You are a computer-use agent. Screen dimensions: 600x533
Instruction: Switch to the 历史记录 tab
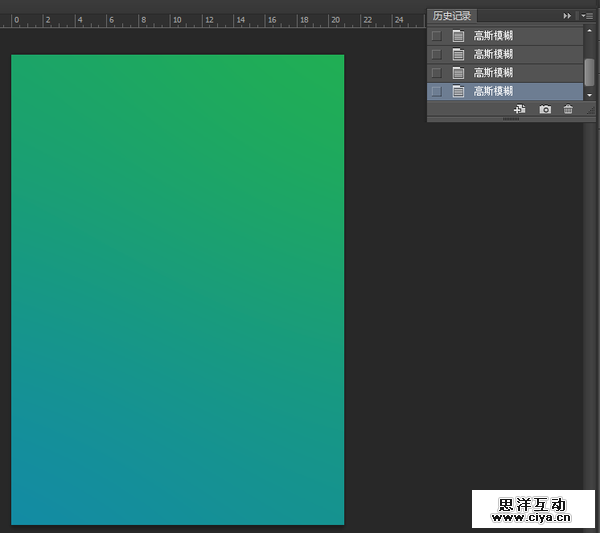pos(451,16)
